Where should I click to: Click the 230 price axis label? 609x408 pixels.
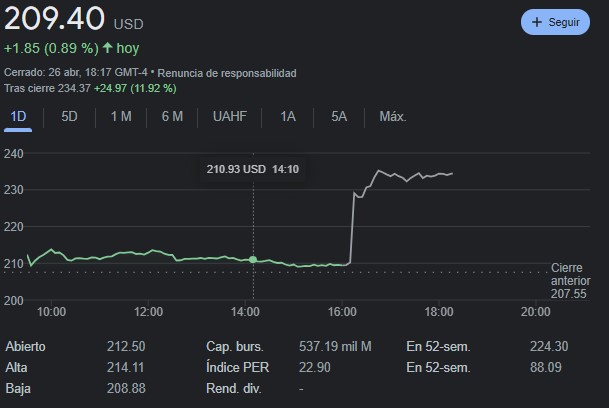[x=14, y=190]
